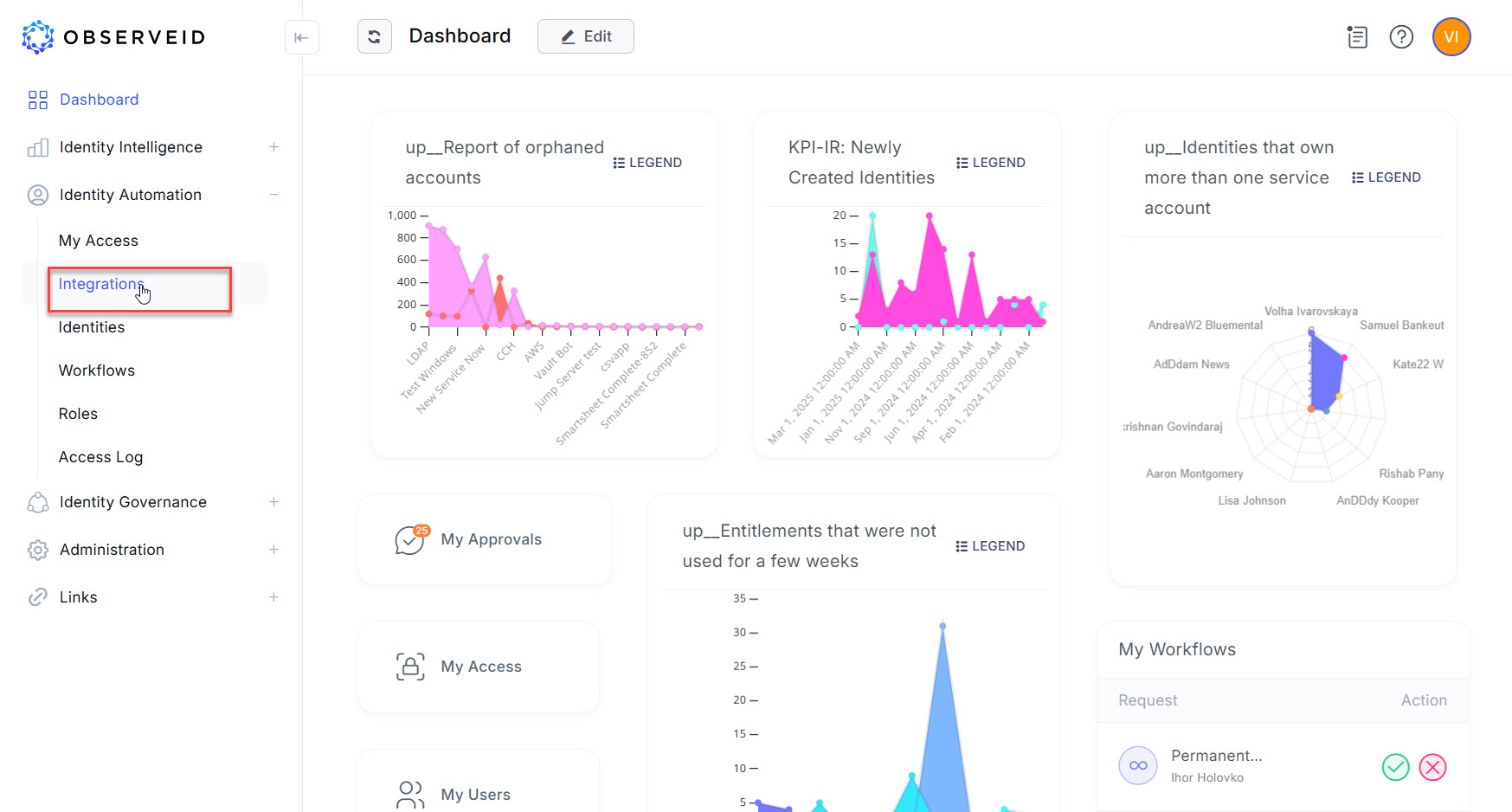Click the ObserveID logo

pyautogui.click(x=113, y=36)
